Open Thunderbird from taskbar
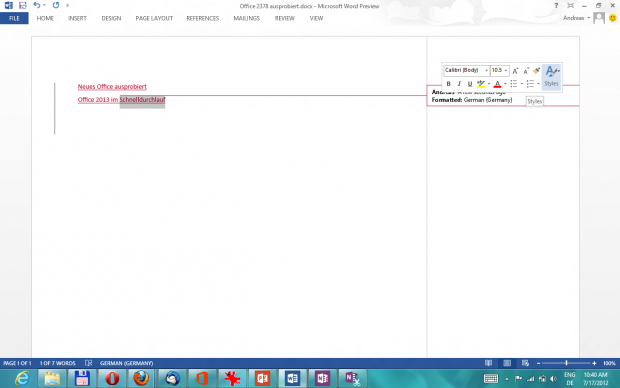Viewport: 620px width, 388px height. pos(172,379)
